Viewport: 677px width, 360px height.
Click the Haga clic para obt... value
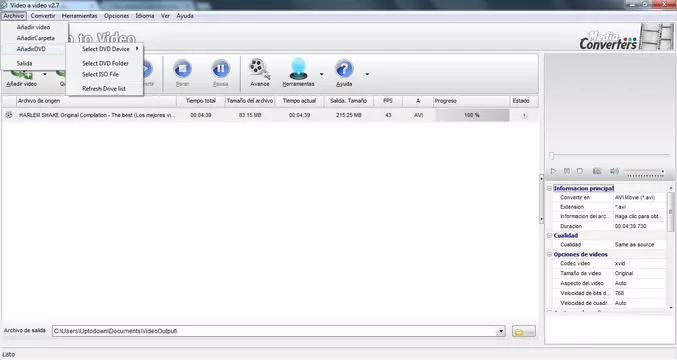638,216
